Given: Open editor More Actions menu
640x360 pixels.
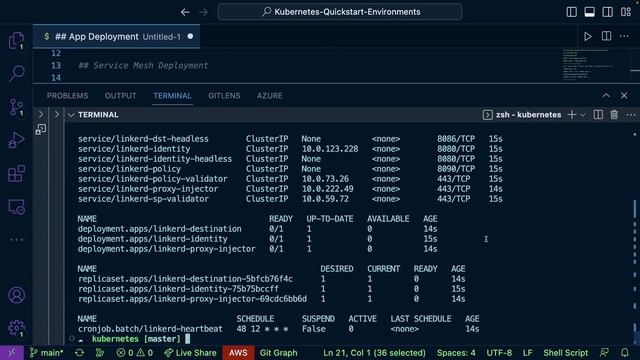Looking at the screenshot, I should (624, 36).
